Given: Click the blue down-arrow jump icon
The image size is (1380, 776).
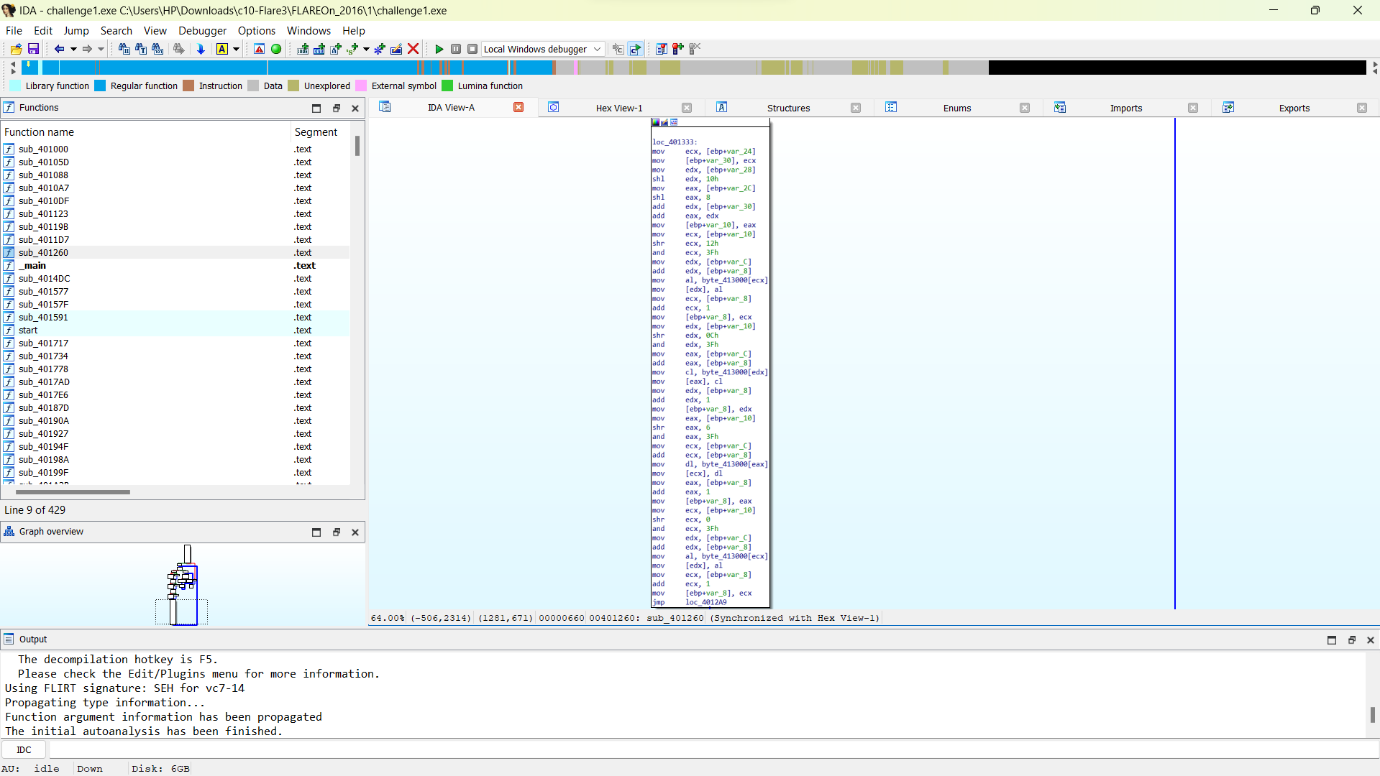Looking at the screenshot, I should pyautogui.click(x=200, y=49).
